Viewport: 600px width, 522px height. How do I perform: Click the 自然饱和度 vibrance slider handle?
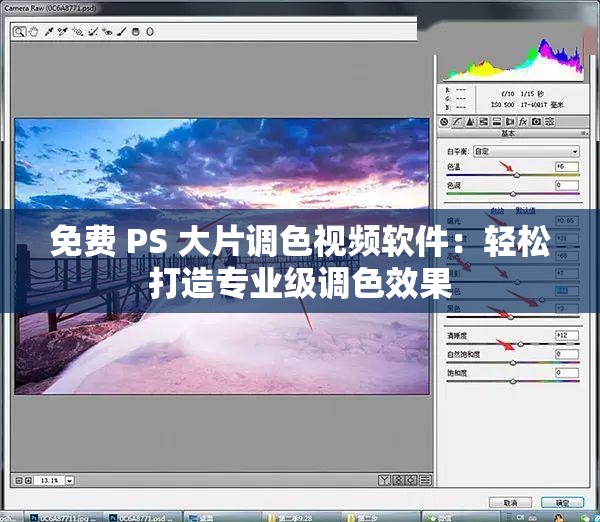point(513,363)
